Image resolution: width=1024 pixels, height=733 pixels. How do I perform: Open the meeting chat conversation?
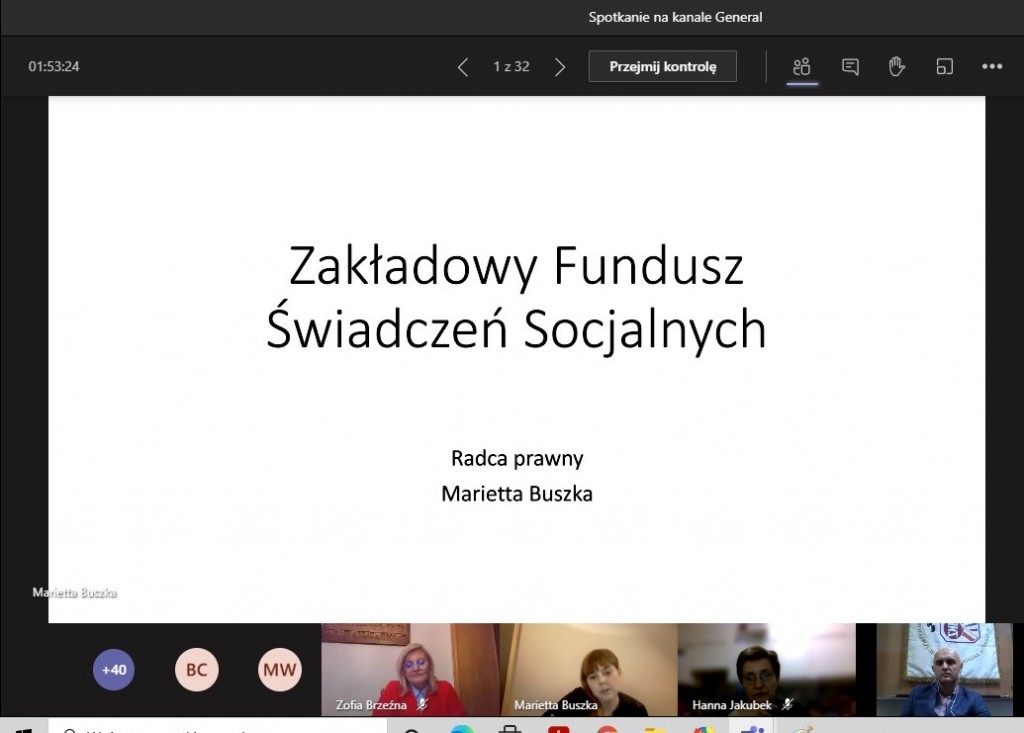[x=849, y=66]
